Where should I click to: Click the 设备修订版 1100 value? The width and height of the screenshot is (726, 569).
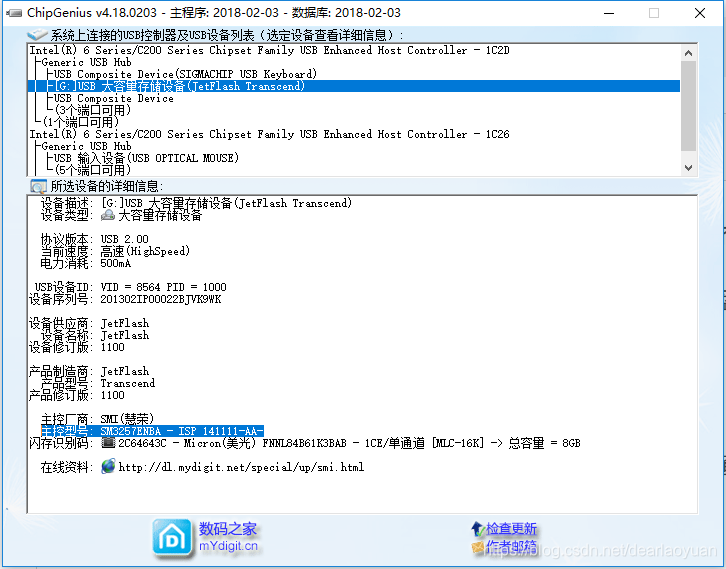tap(113, 347)
